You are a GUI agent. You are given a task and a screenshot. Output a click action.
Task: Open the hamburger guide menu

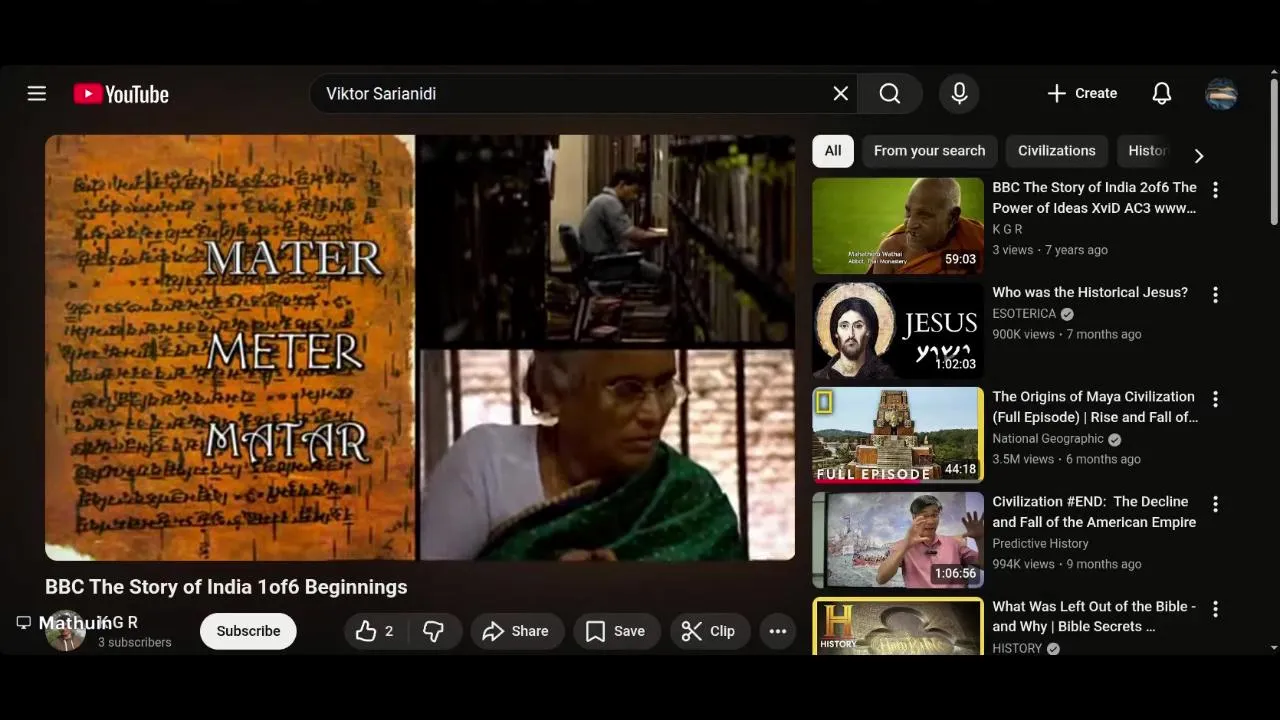coord(37,93)
